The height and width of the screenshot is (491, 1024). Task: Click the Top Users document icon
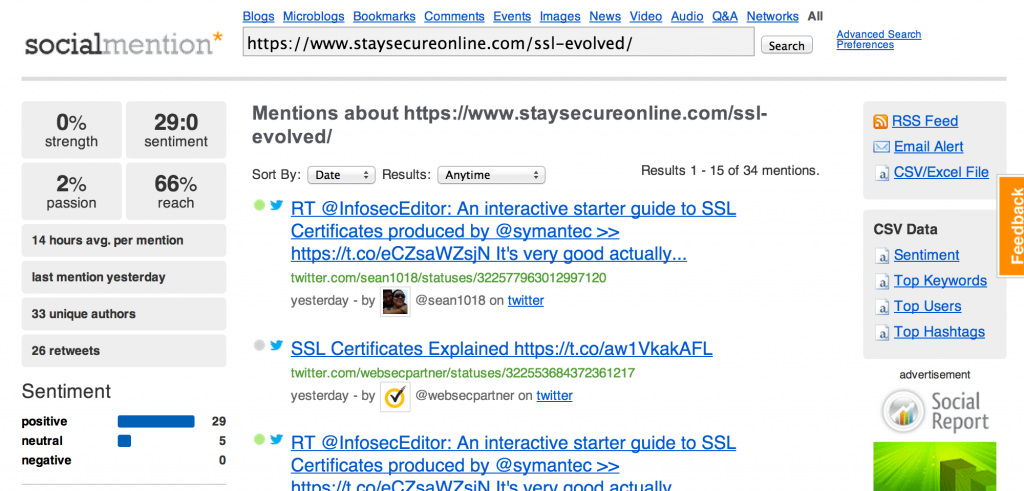(882, 307)
